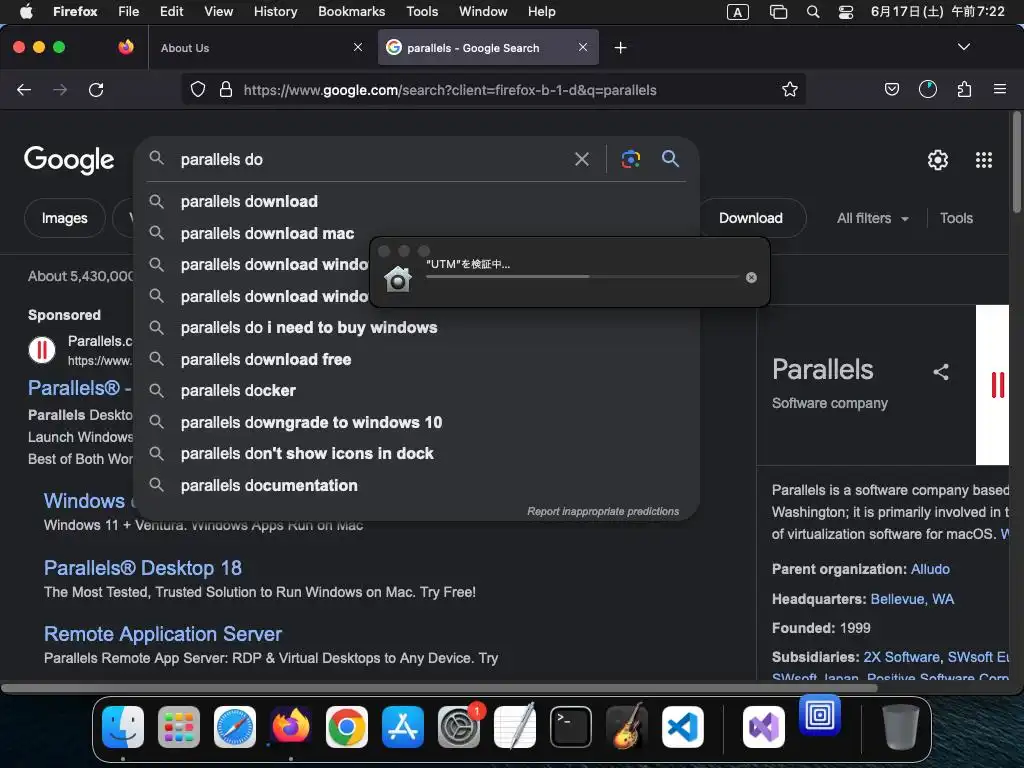
Task: Launch Google Chrome from the dock
Action: coord(347,727)
